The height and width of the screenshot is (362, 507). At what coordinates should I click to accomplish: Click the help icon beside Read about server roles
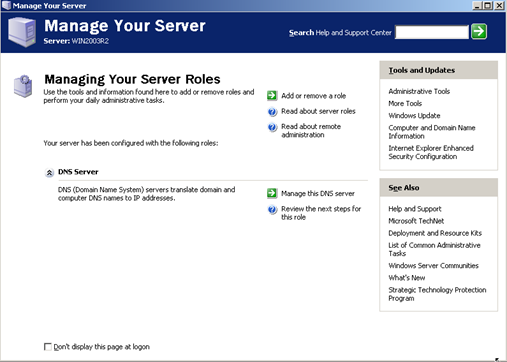pos(272,111)
